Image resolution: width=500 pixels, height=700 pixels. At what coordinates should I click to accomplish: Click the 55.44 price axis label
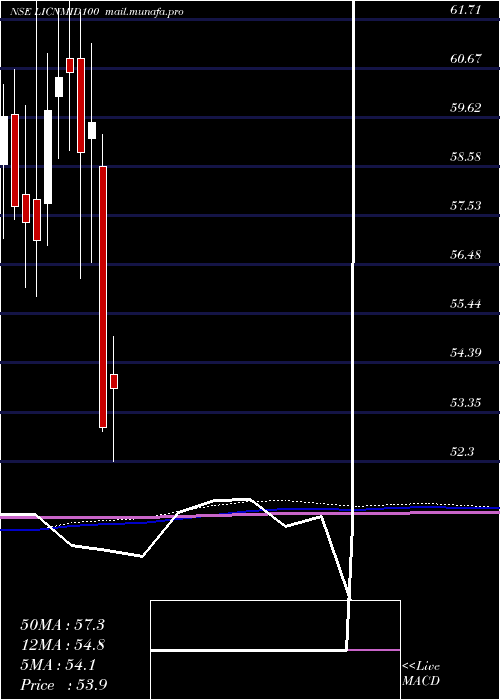click(466, 304)
